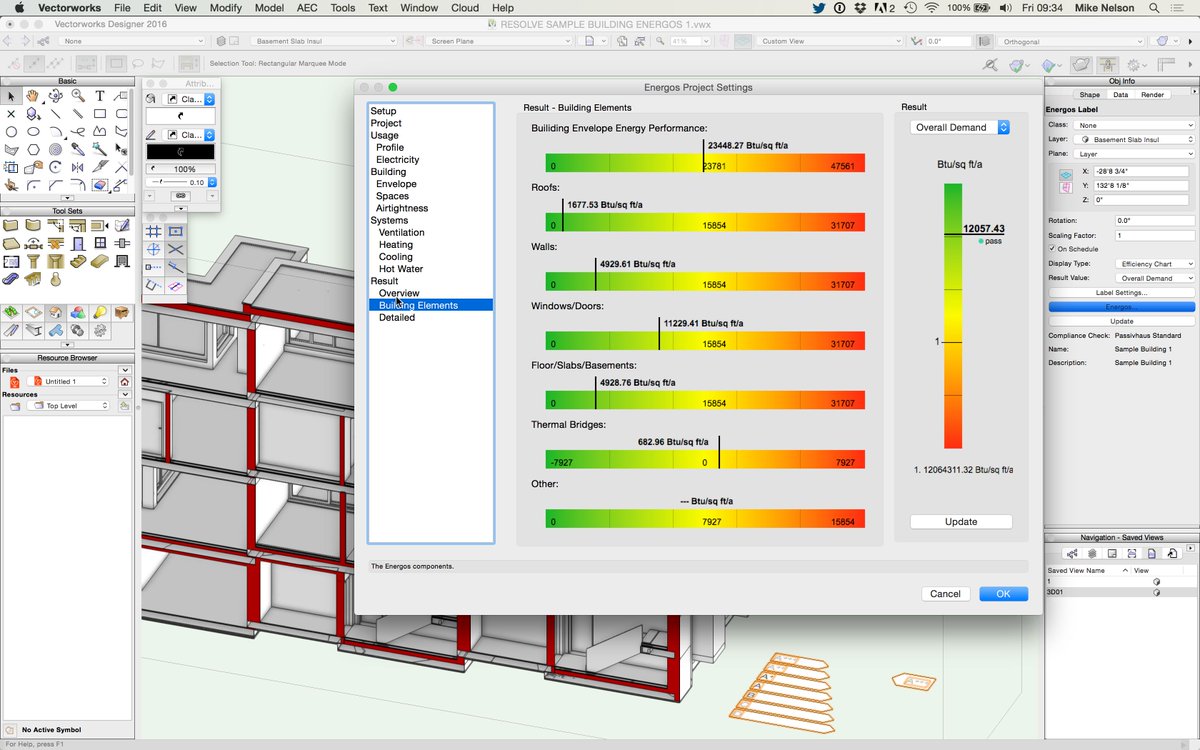Switch to the Render tab in Obj Info
The image size is (1200, 750).
pos(1153,92)
